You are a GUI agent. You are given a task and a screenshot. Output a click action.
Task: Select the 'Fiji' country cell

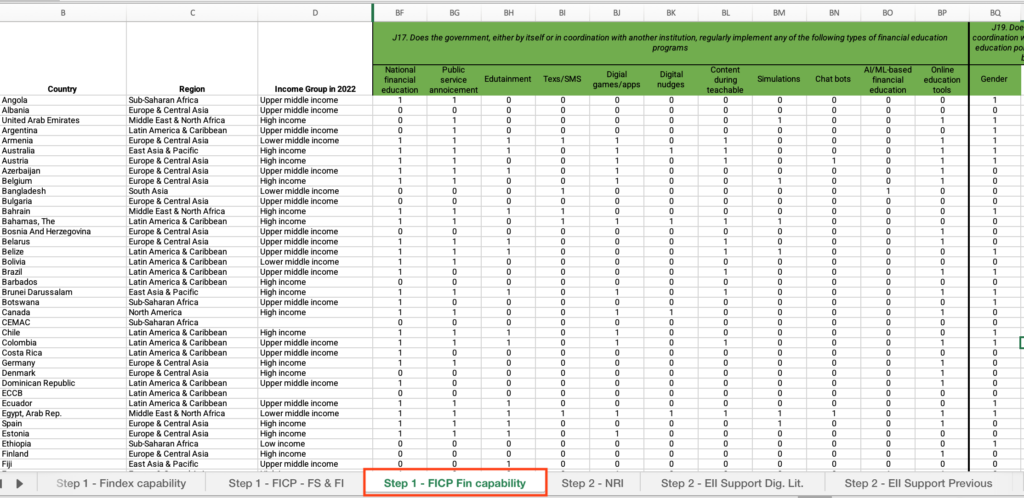[x=63, y=464]
